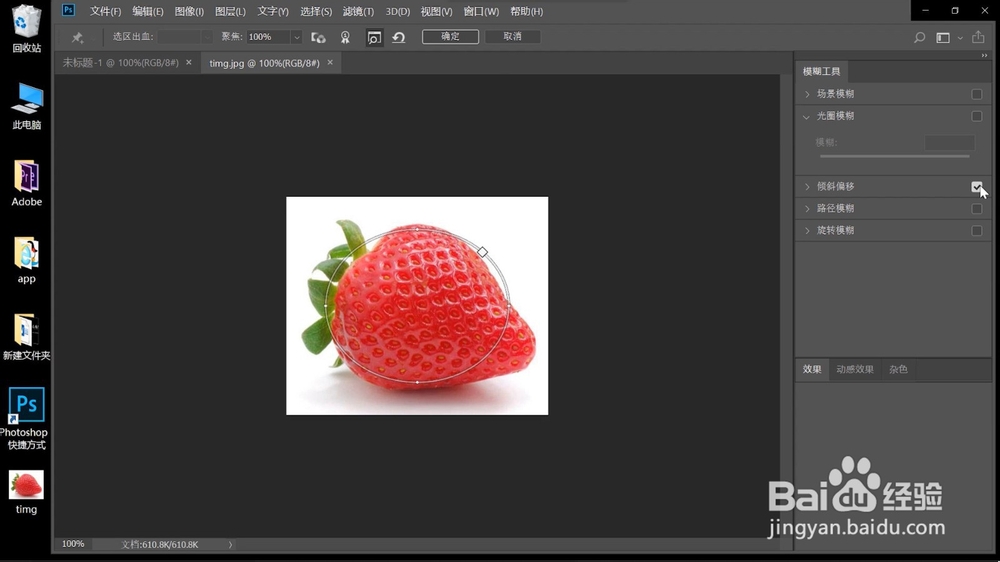Open the app folder on desktop

[x=26, y=260]
